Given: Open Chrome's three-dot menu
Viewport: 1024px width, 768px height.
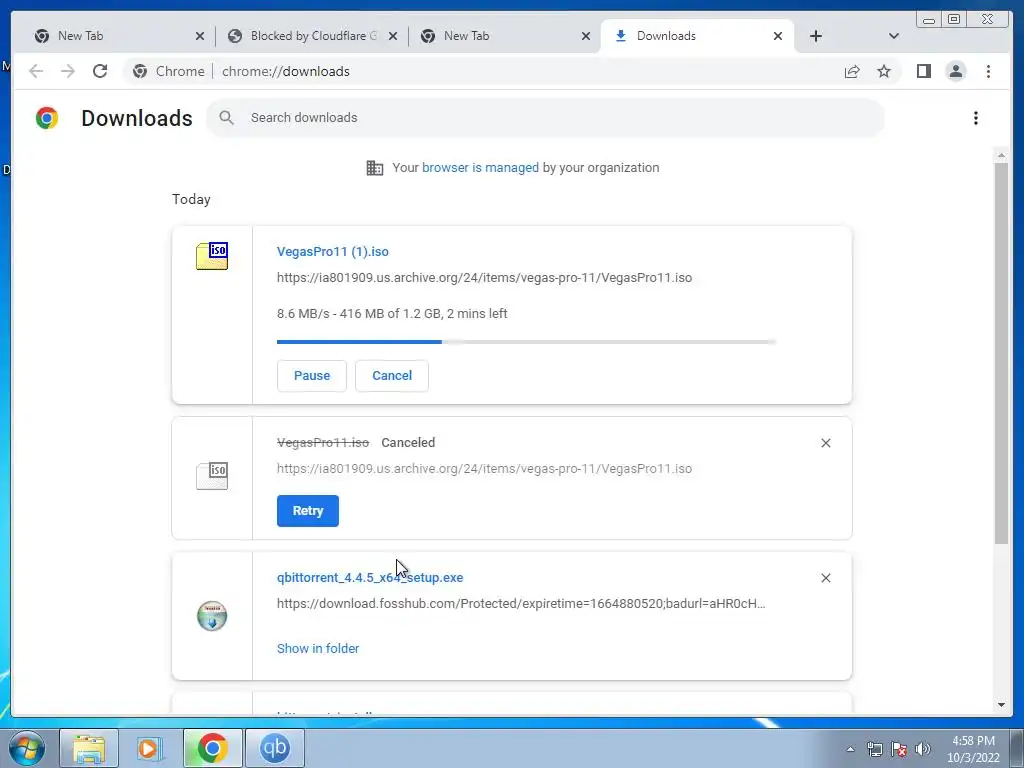Looking at the screenshot, I should pyautogui.click(x=988, y=71).
